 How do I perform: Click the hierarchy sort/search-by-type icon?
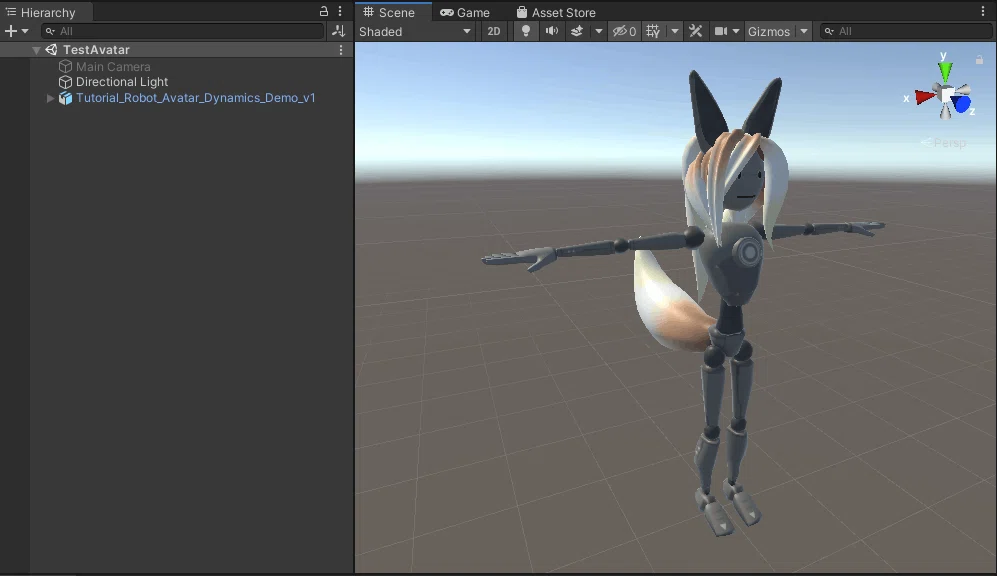click(x=338, y=31)
